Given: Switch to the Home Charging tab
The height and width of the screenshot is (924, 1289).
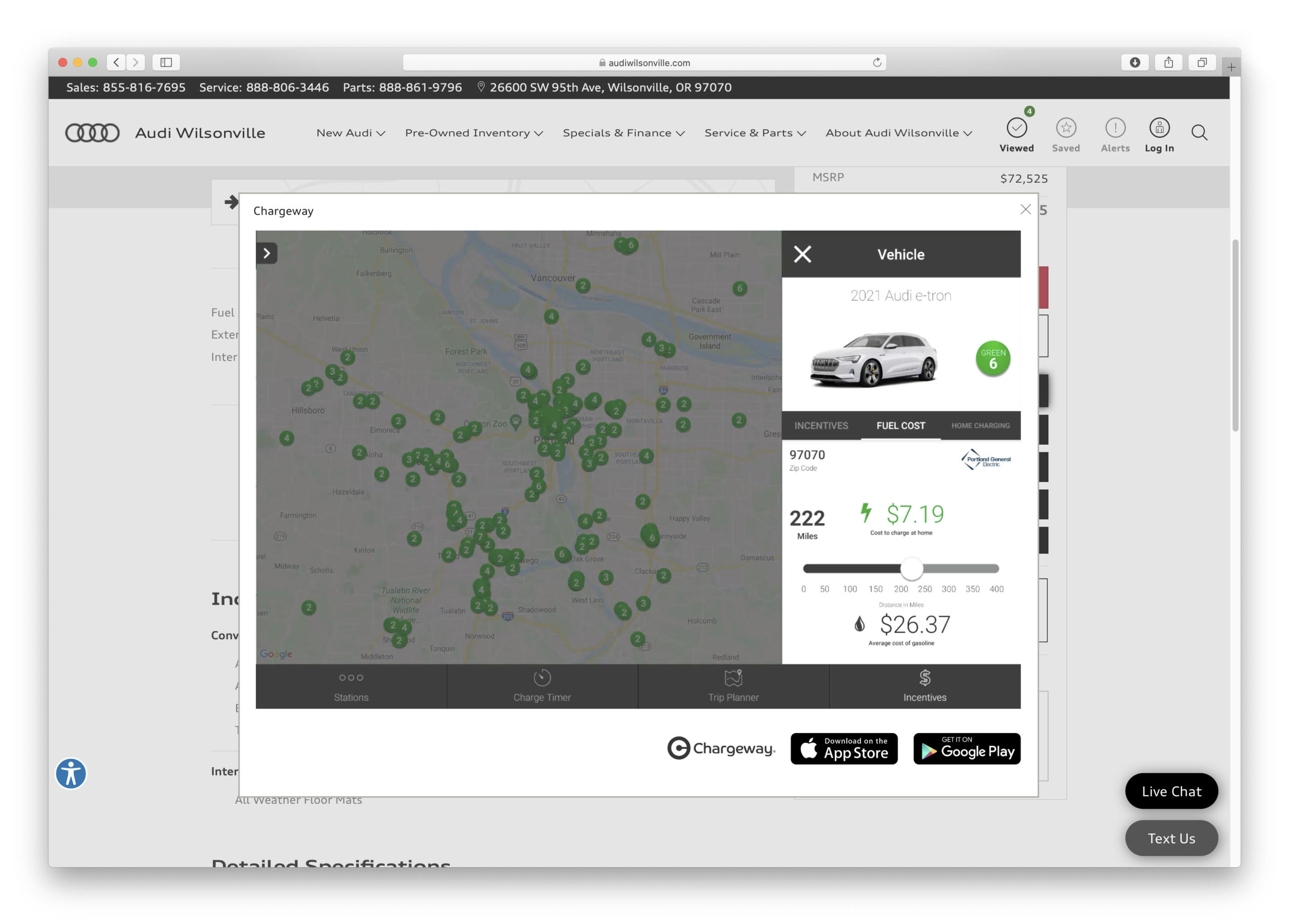Looking at the screenshot, I should coord(980,425).
